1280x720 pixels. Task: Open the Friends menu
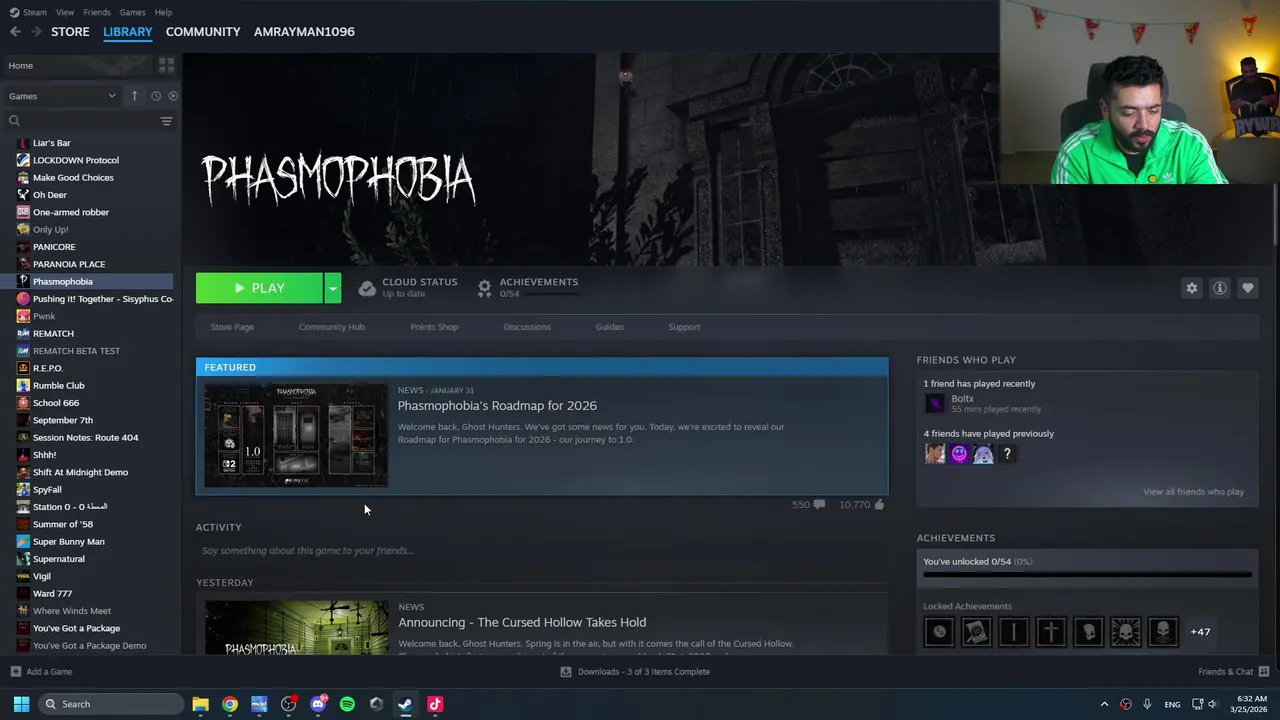point(97,12)
